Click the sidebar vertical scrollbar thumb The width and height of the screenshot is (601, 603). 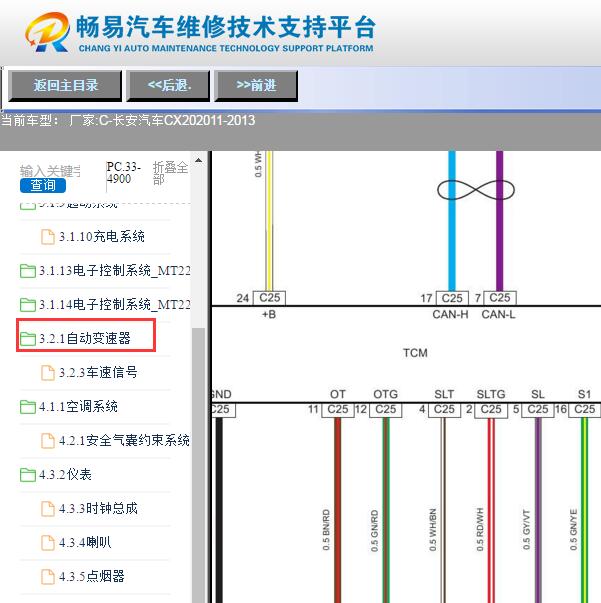coord(198,465)
